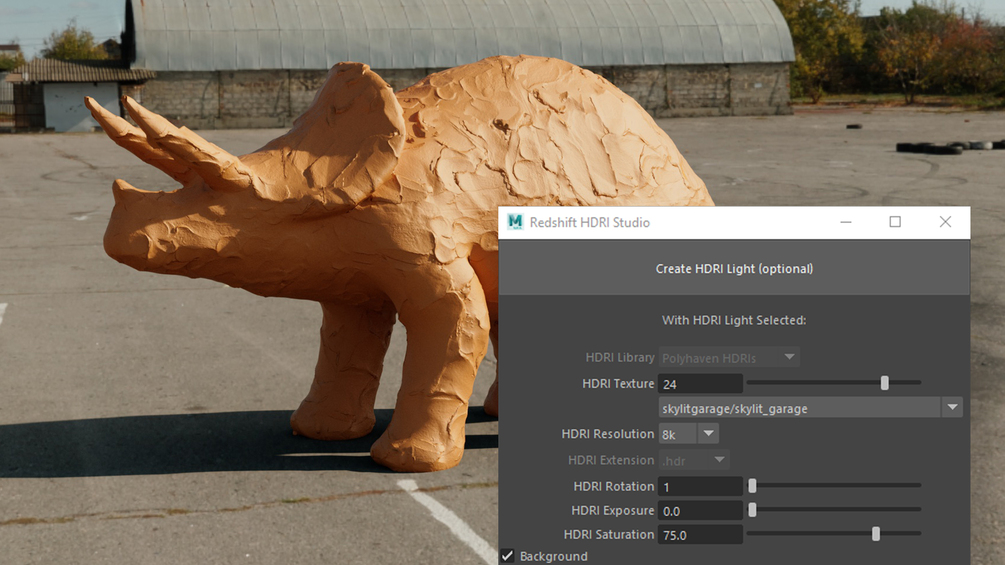Click the HDRI Texture number field

tap(700, 384)
